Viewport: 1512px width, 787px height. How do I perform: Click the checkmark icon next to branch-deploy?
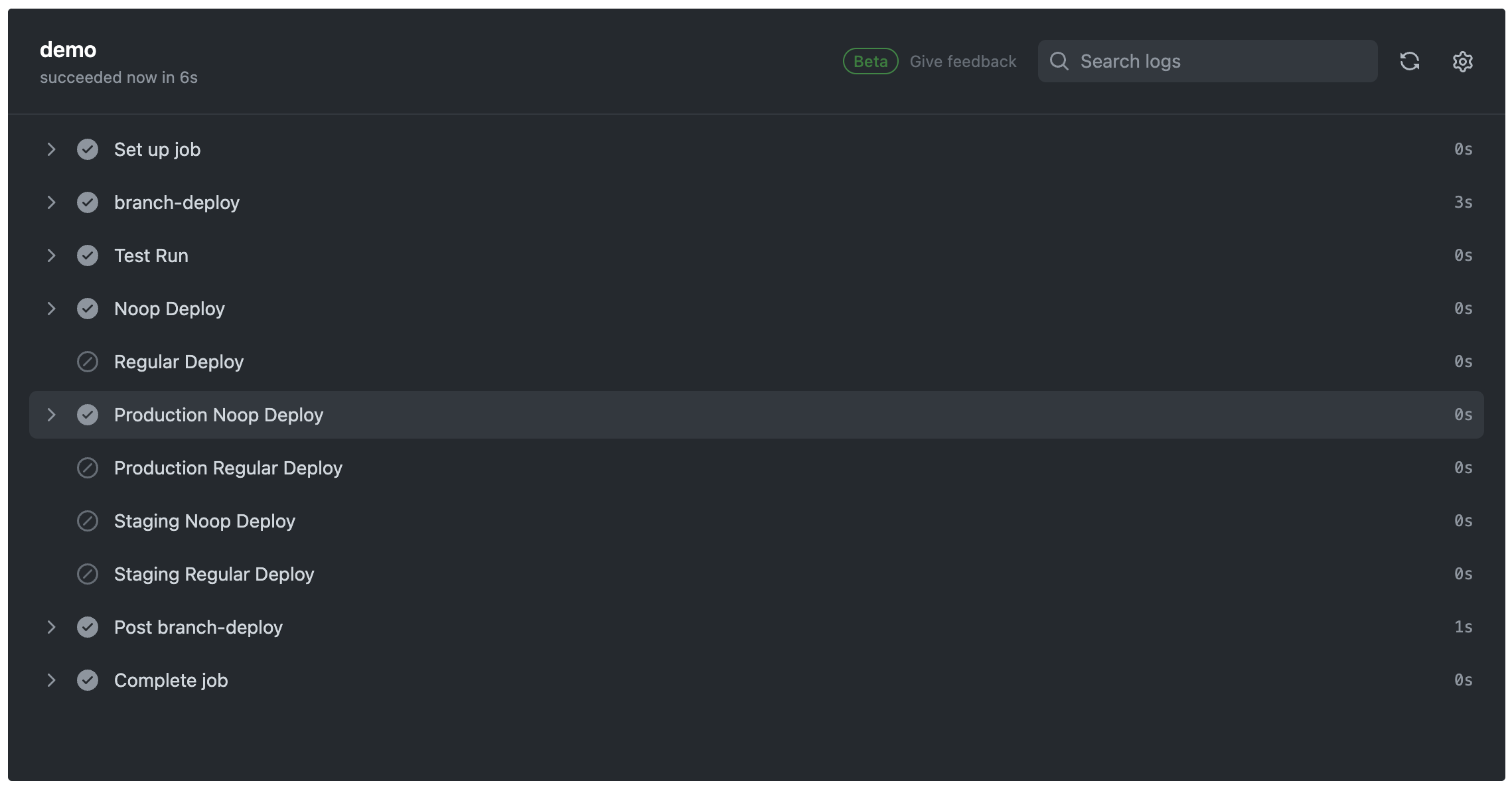(x=88, y=202)
